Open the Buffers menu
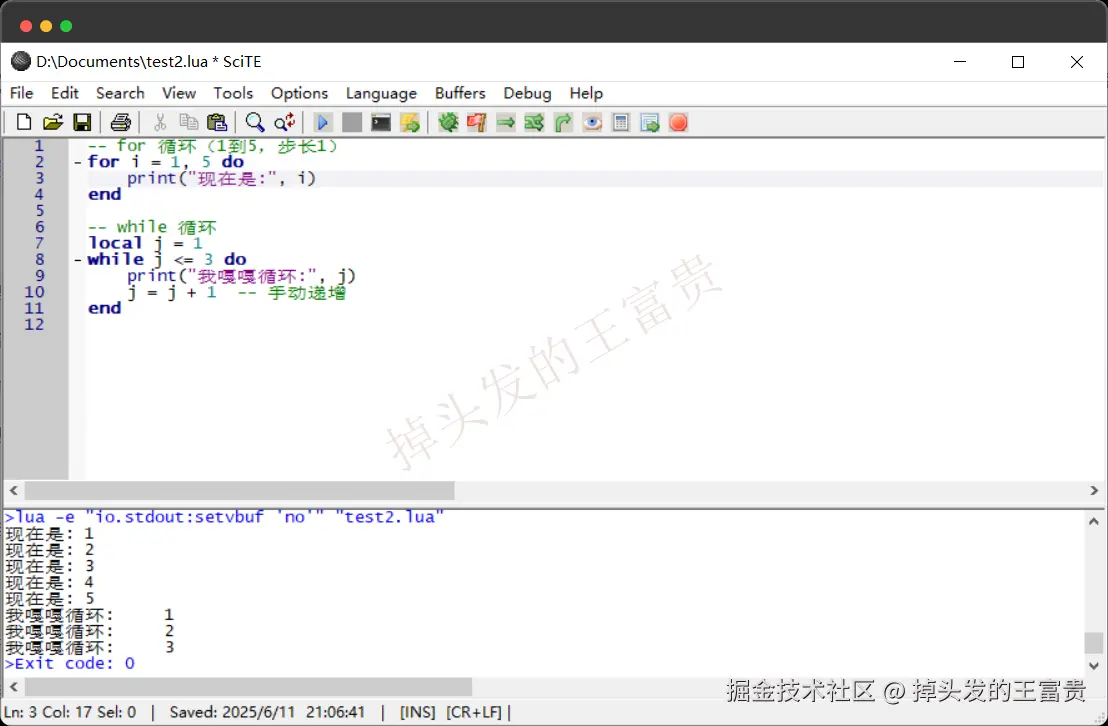Image resolution: width=1108 pixels, height=726 pixels. (460, 93)
